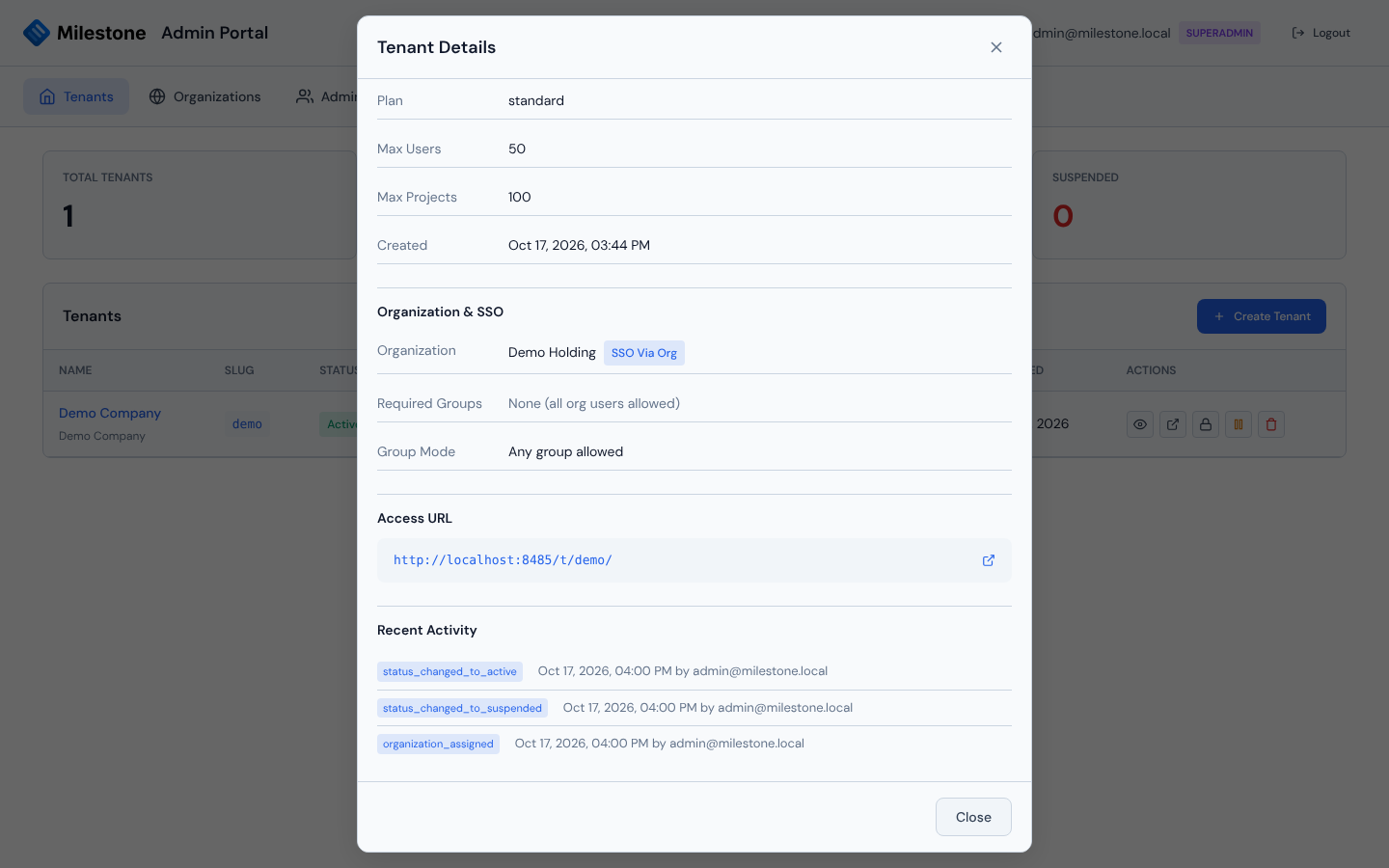Click the NAME column header
Screen dimensions: 1389x868
click(75, 370)
